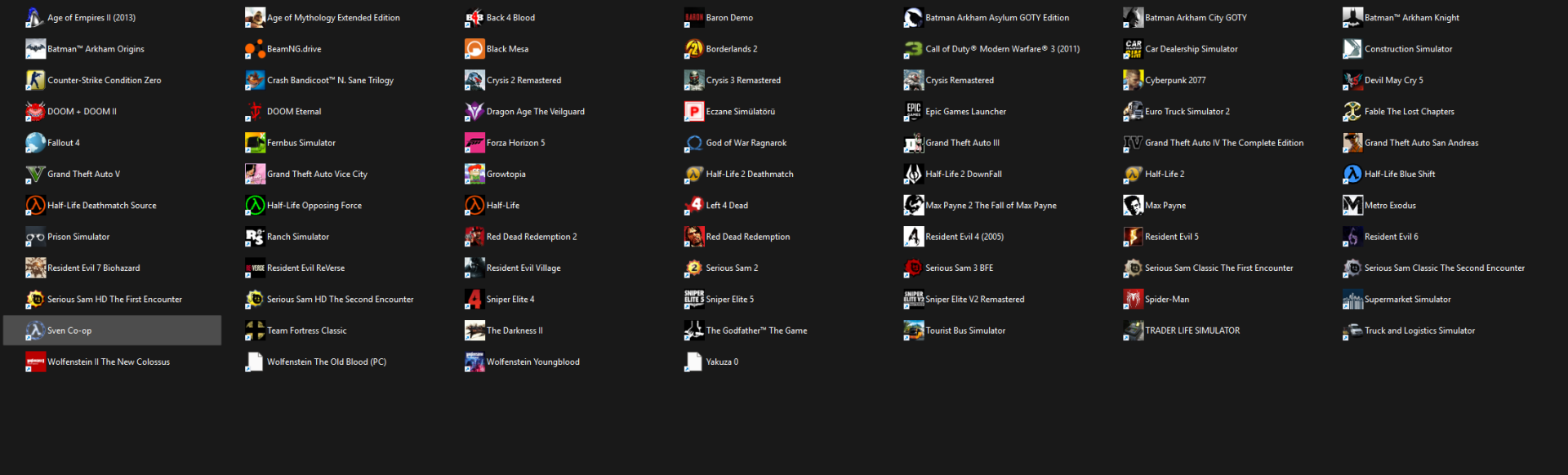The width and height of the screenshot is (1568, 475).
Task: Click the Growtopia shortcut icon
Action: coord(474,174)
